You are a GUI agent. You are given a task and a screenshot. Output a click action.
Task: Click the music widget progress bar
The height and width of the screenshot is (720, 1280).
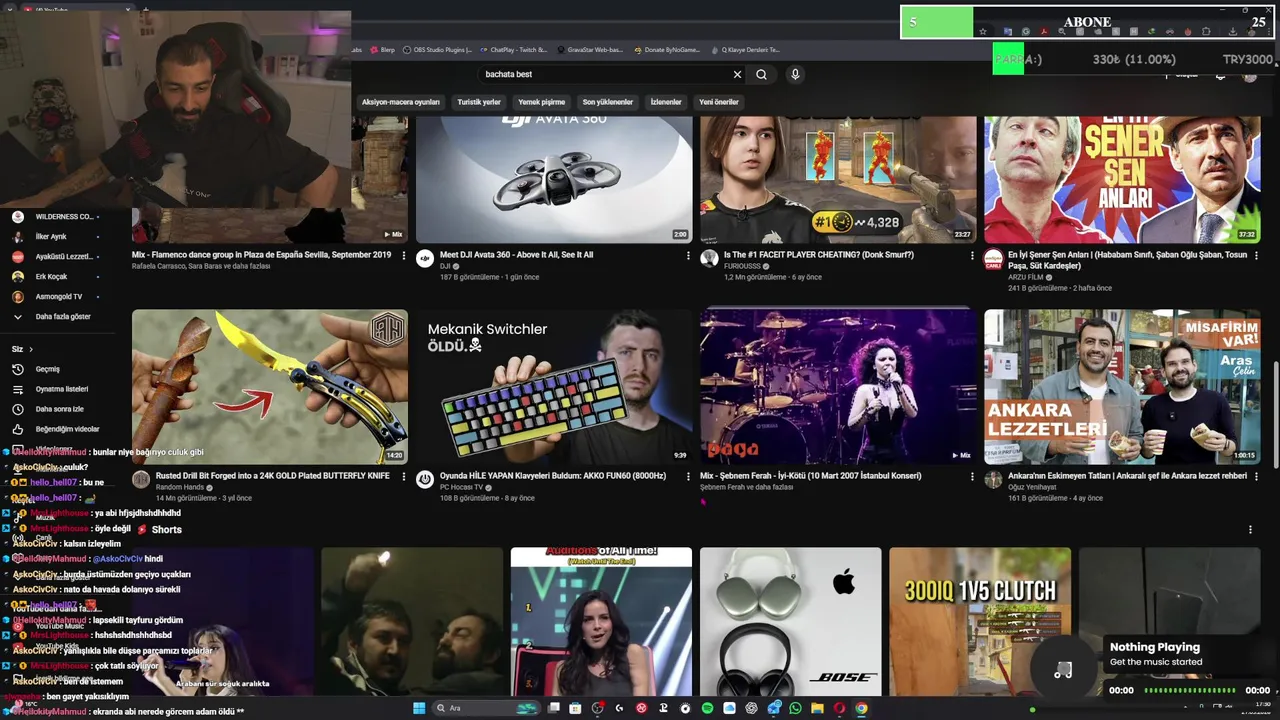coord(1189,690)
